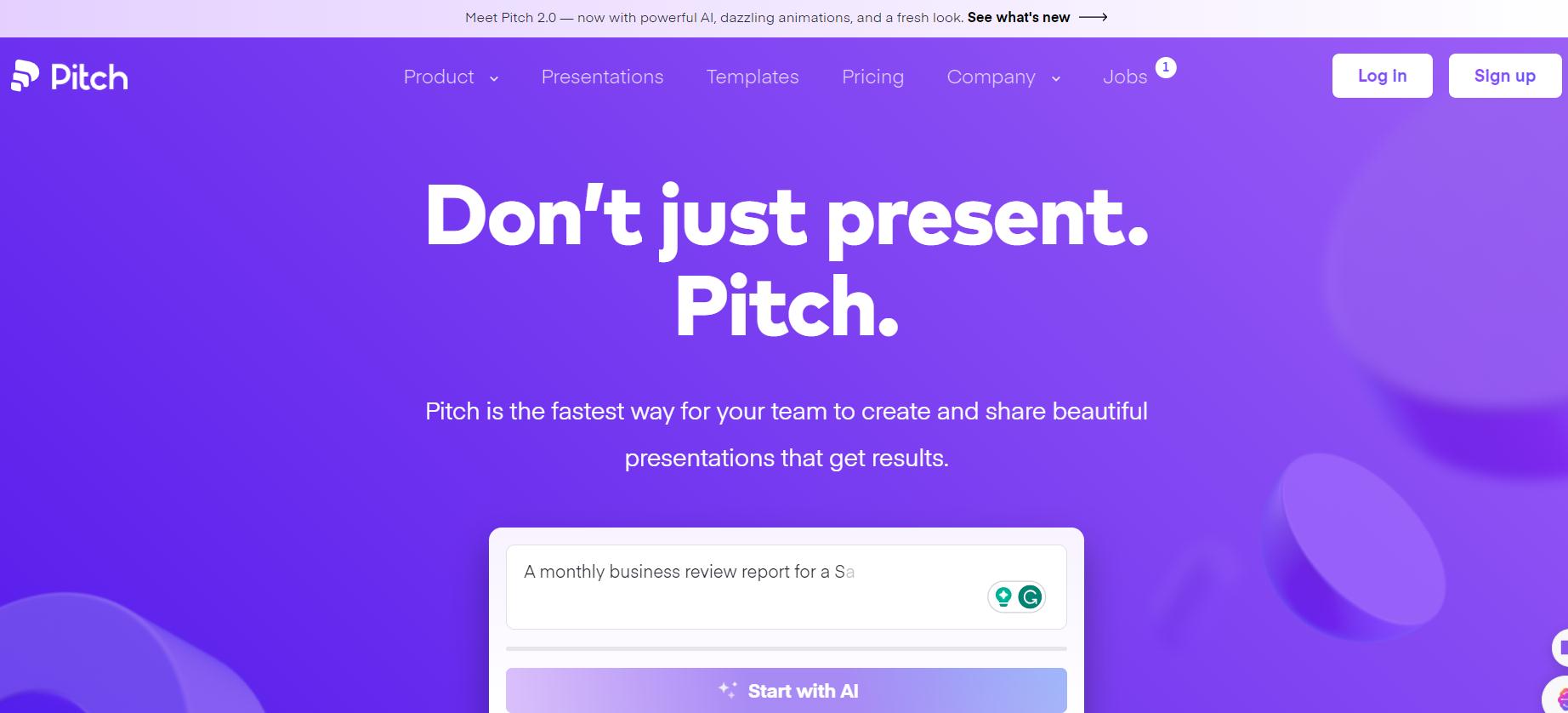The image size is (1568, 713).
Task: Expand the Product dropdown
Action: coord(450,77)
